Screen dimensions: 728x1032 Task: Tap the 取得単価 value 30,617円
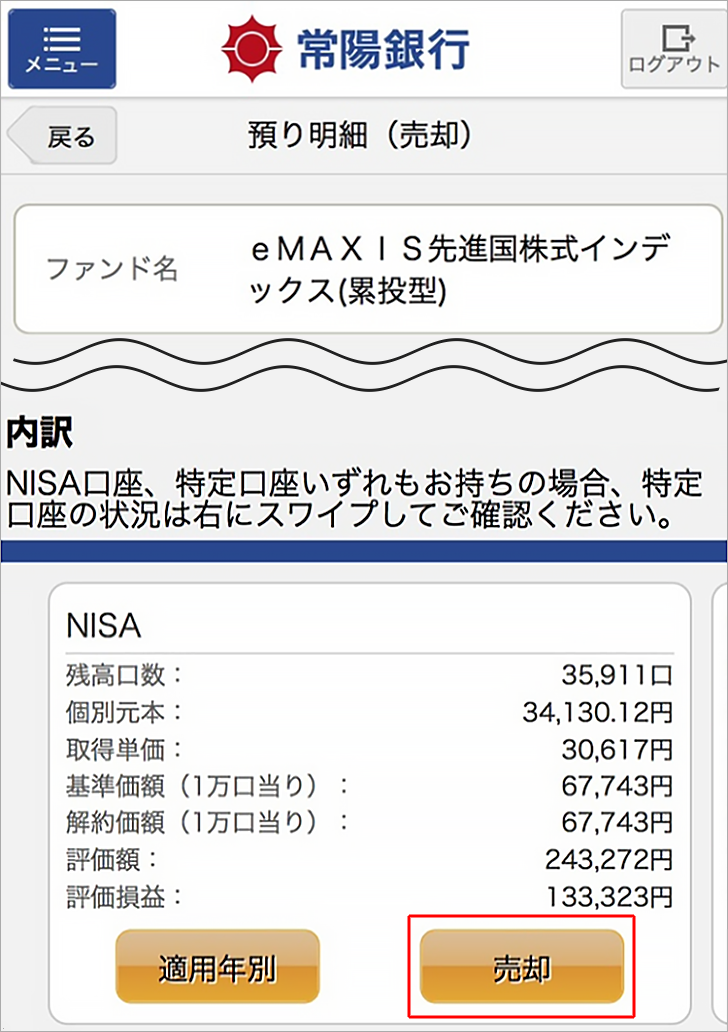click(x=617, y=749)
